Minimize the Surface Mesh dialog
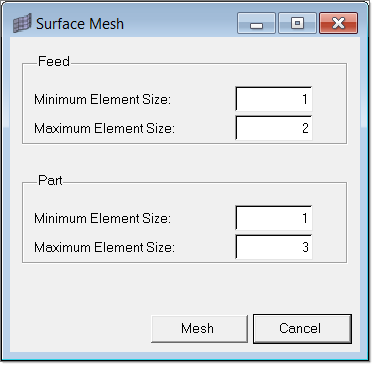 pyautogui.click(x=256, y=23)
